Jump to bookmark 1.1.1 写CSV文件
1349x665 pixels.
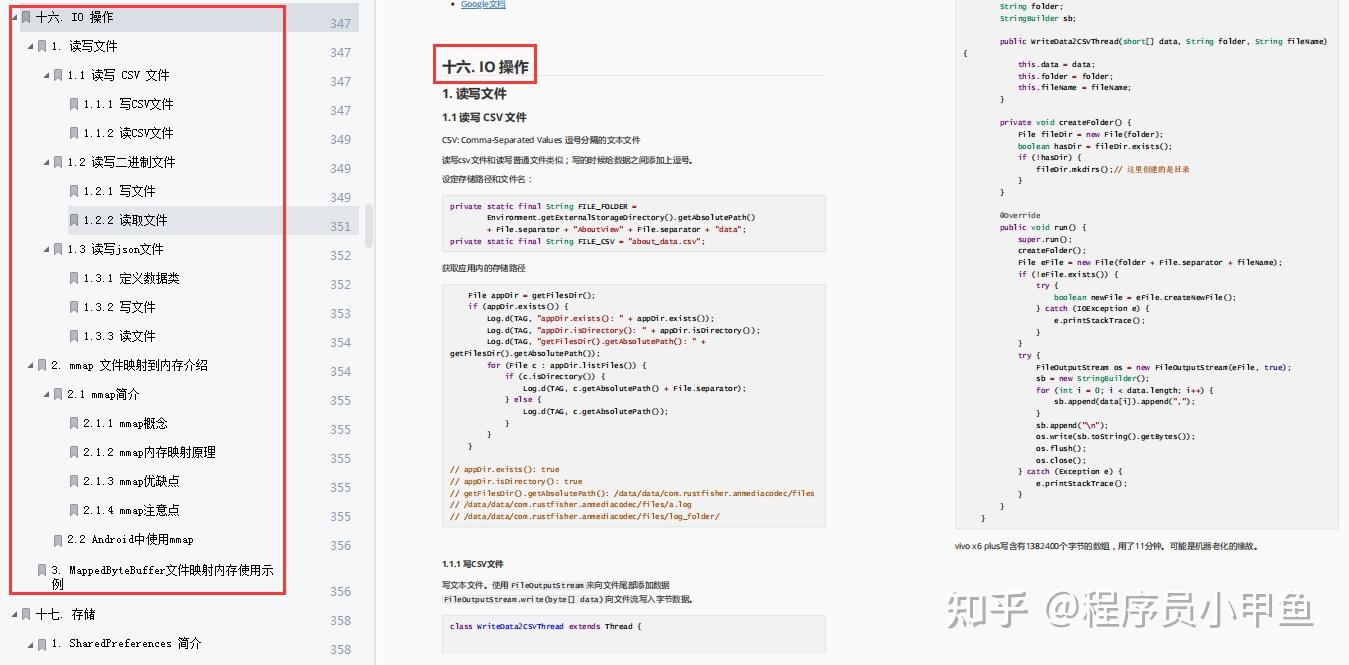coord(128,104)
